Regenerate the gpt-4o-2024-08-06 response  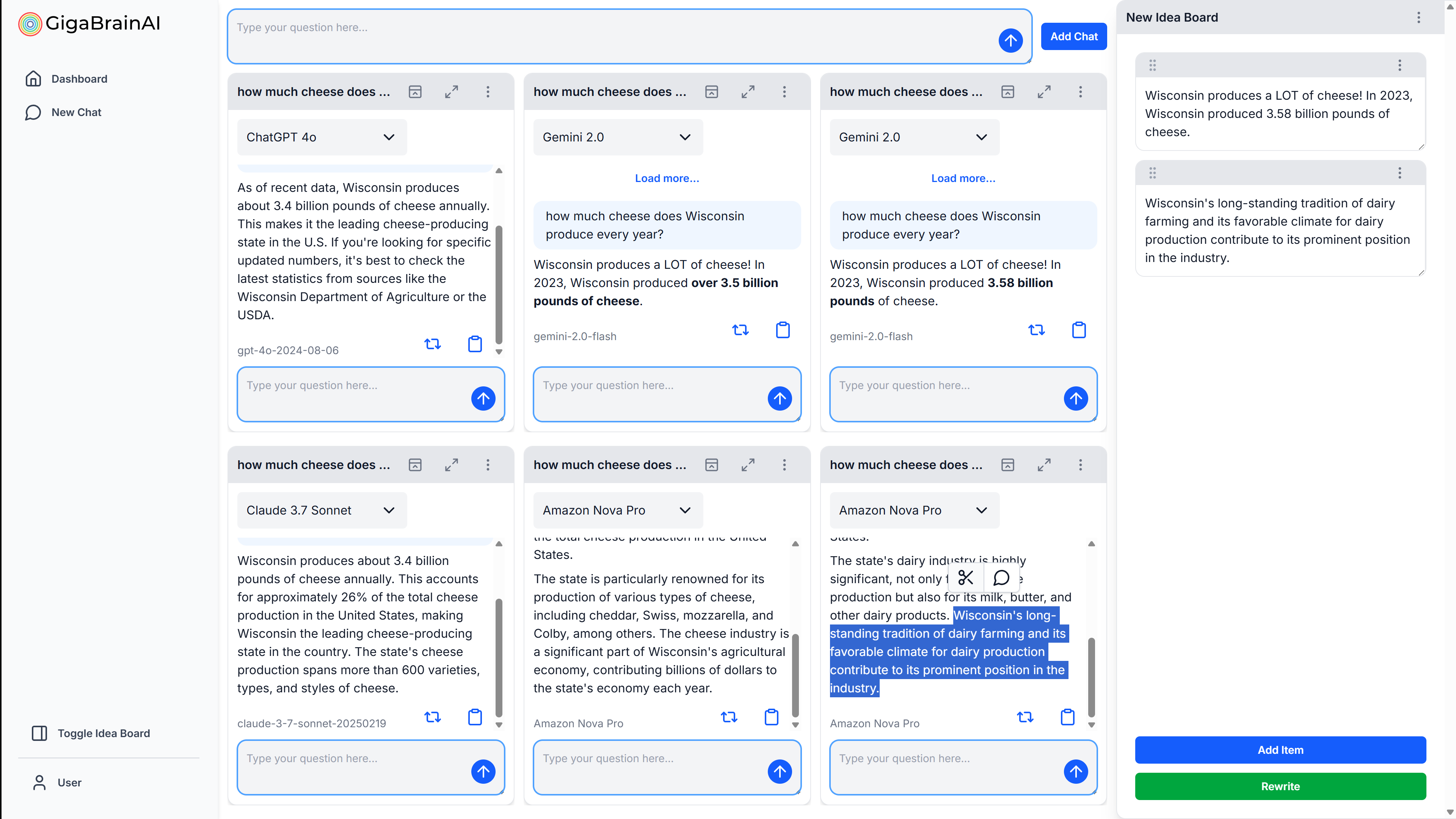click(433, 344)
